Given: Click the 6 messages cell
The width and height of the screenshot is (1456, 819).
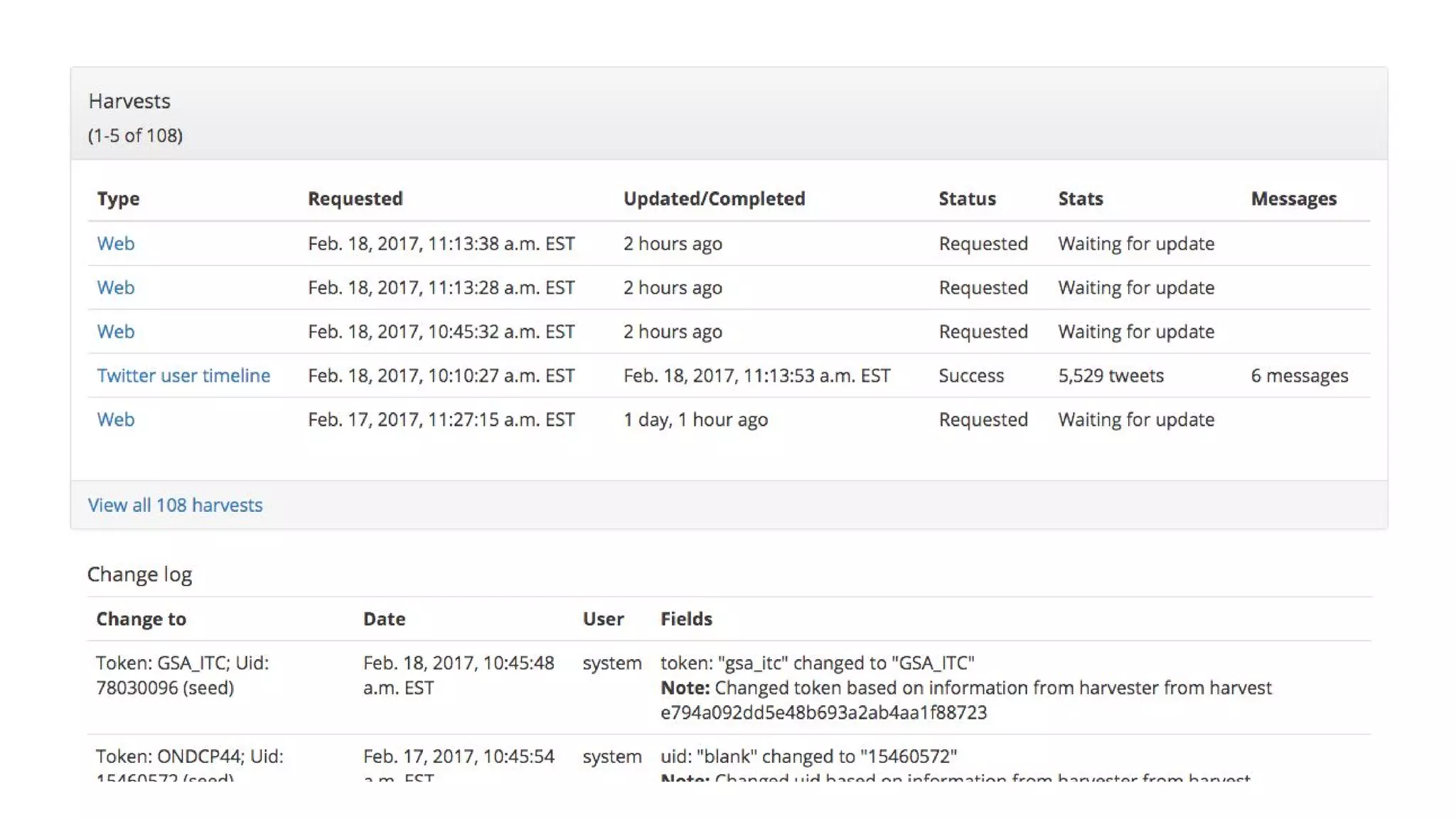Looking at the screenshot, I should point(1299,375).
